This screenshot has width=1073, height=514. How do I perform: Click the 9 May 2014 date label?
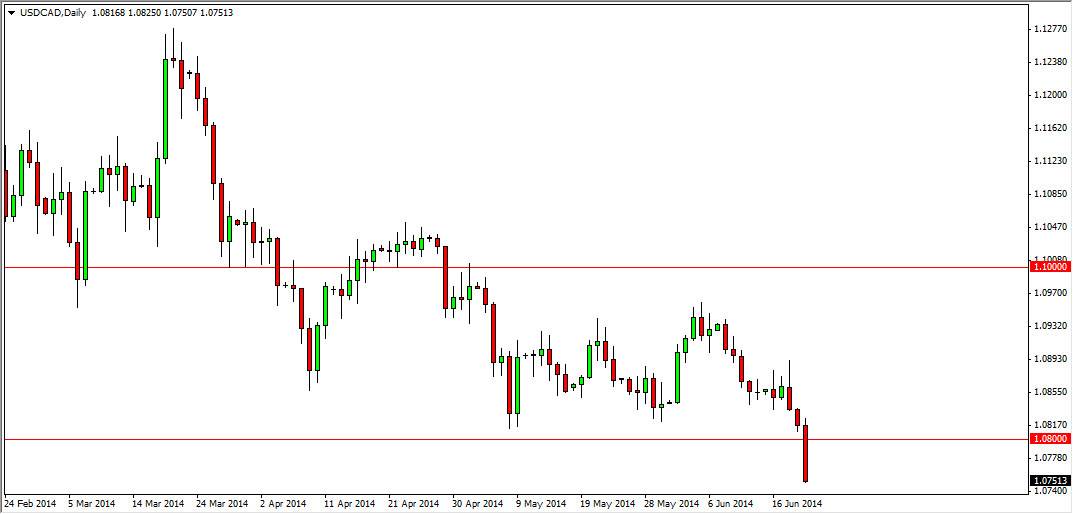point(539,504)
